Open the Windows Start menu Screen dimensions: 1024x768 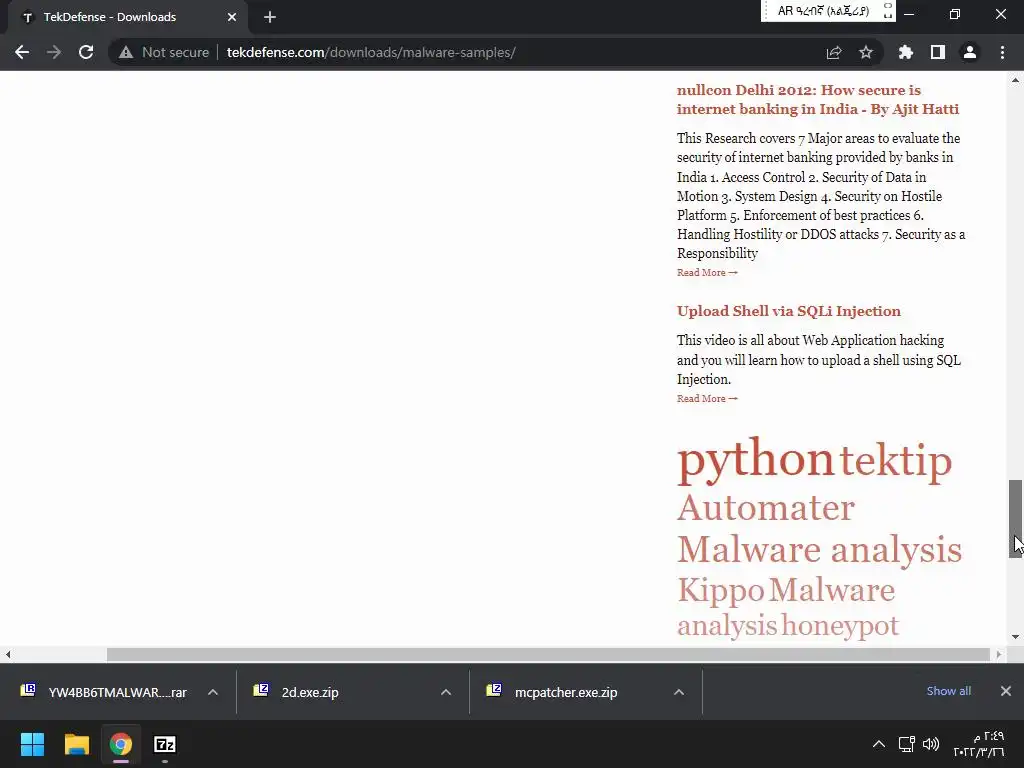tap(32, 744)
